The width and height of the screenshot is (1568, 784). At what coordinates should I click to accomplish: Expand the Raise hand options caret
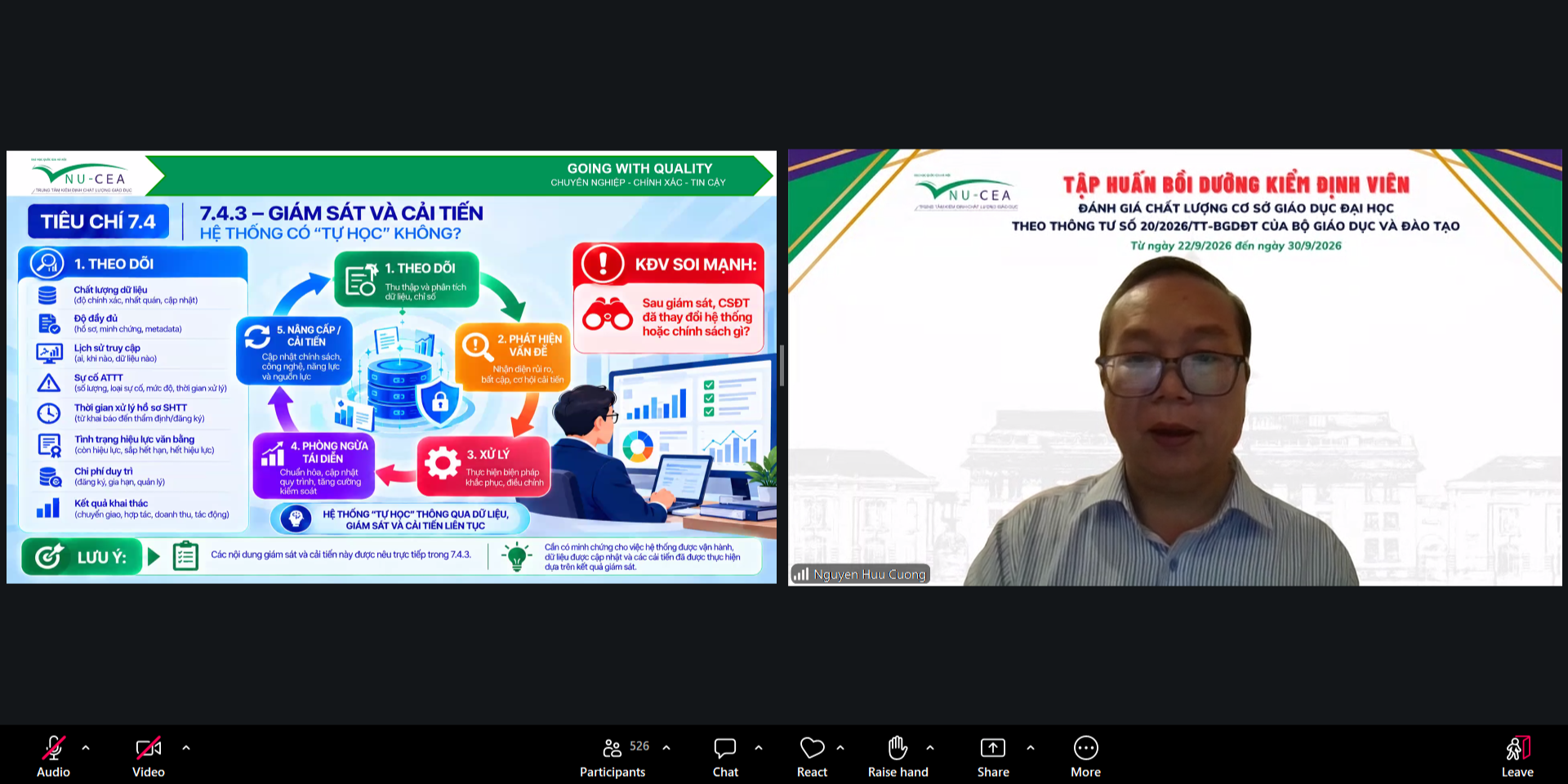coord(930,747)
